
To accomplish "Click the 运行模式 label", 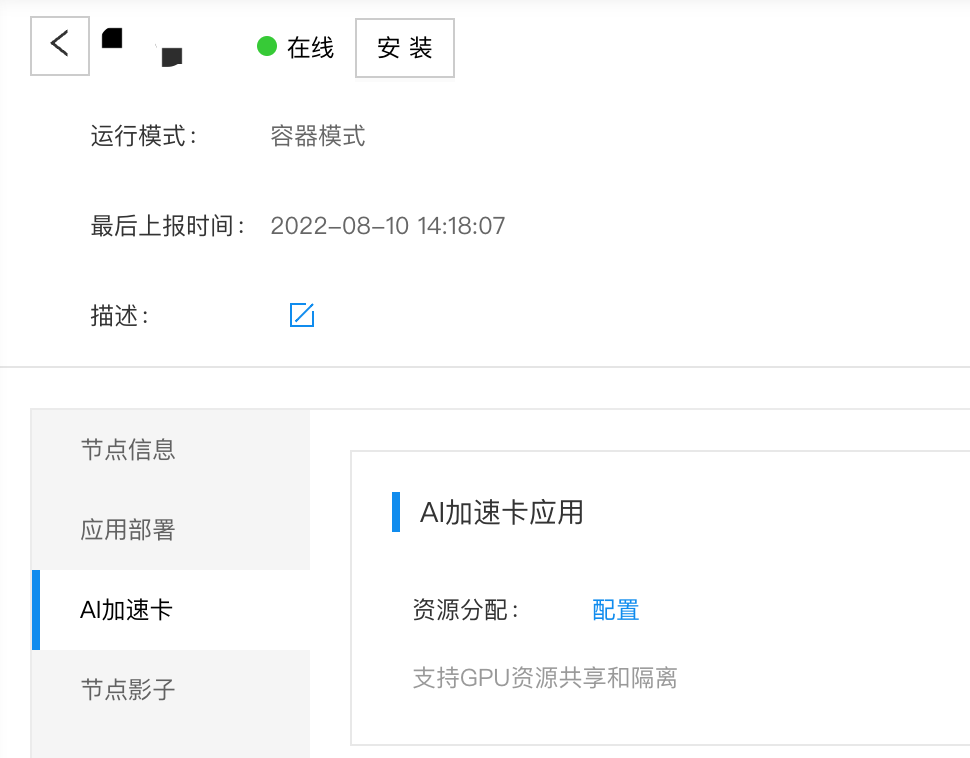I will [144, 136].
